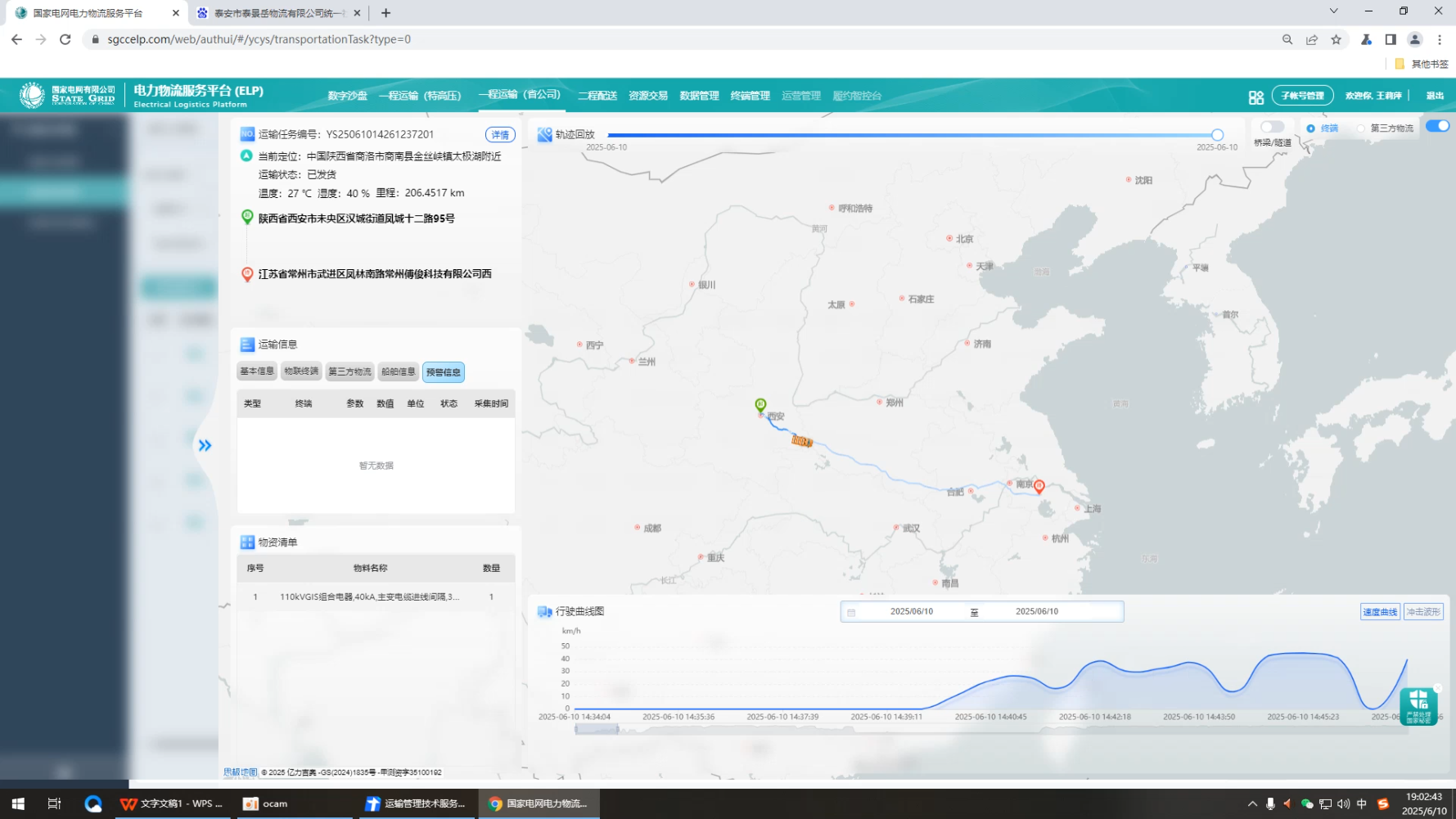Click the green origin pin on map
Viewport: 1456px width, 819px height.
[x=760, y=404]
